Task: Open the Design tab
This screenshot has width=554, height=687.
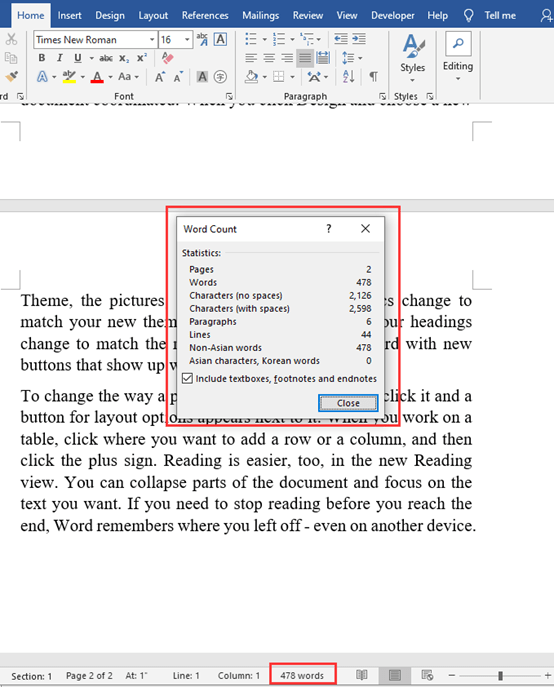Action: pos(110,15)
